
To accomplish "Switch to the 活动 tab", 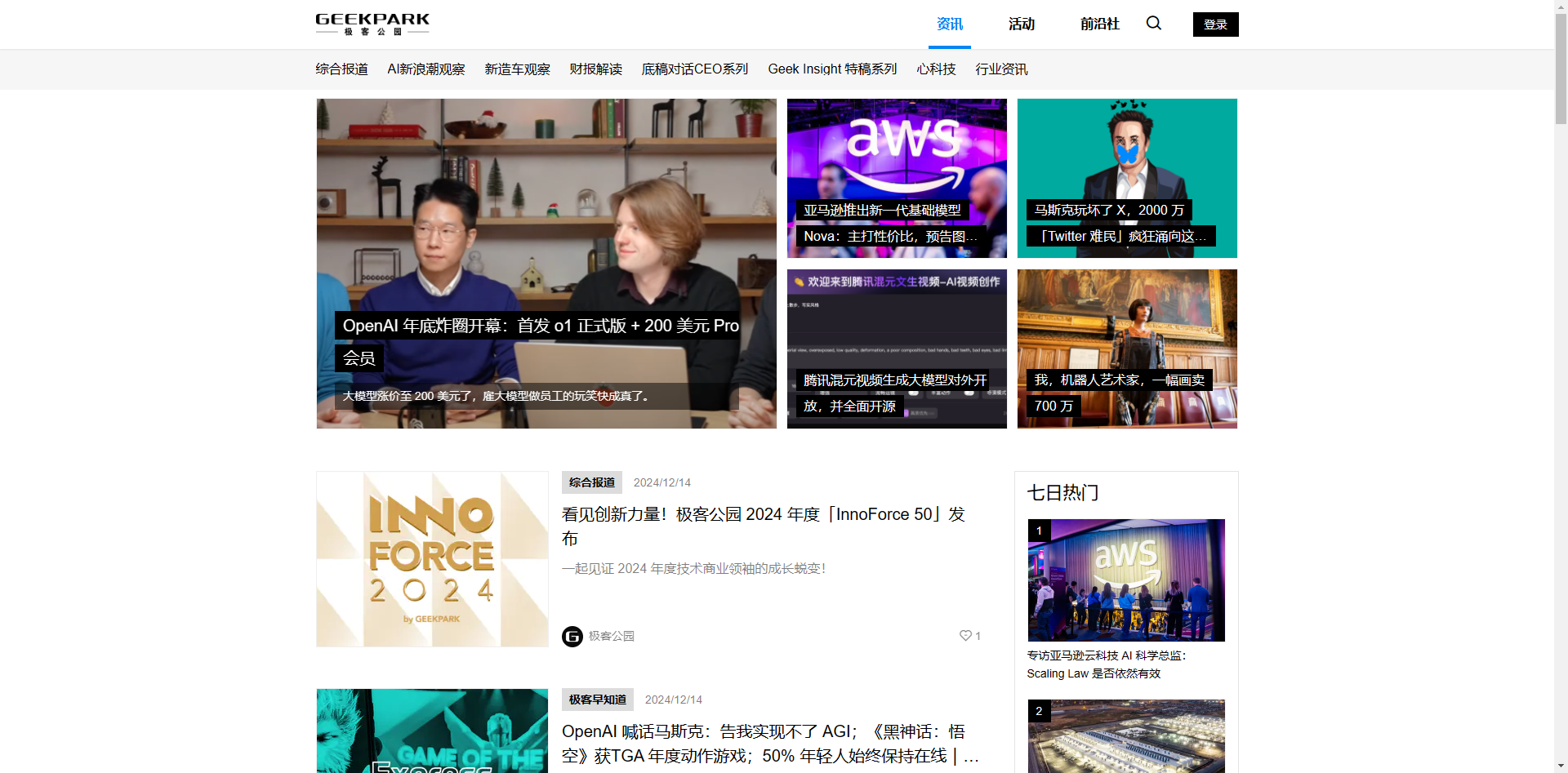I will click(x=1022, y=24).
